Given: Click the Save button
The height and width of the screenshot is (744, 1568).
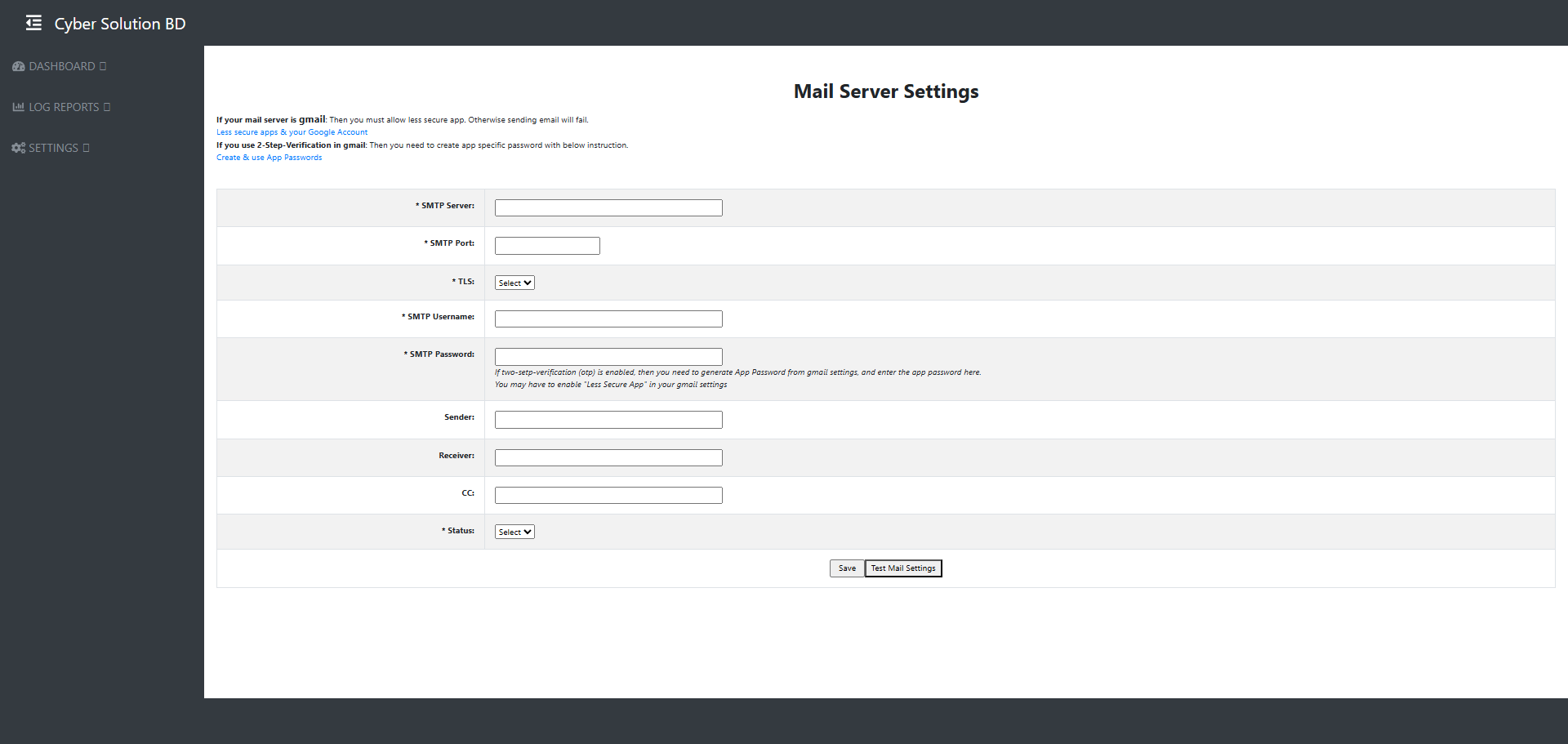Looking at the screenshot, I should 847,568.
